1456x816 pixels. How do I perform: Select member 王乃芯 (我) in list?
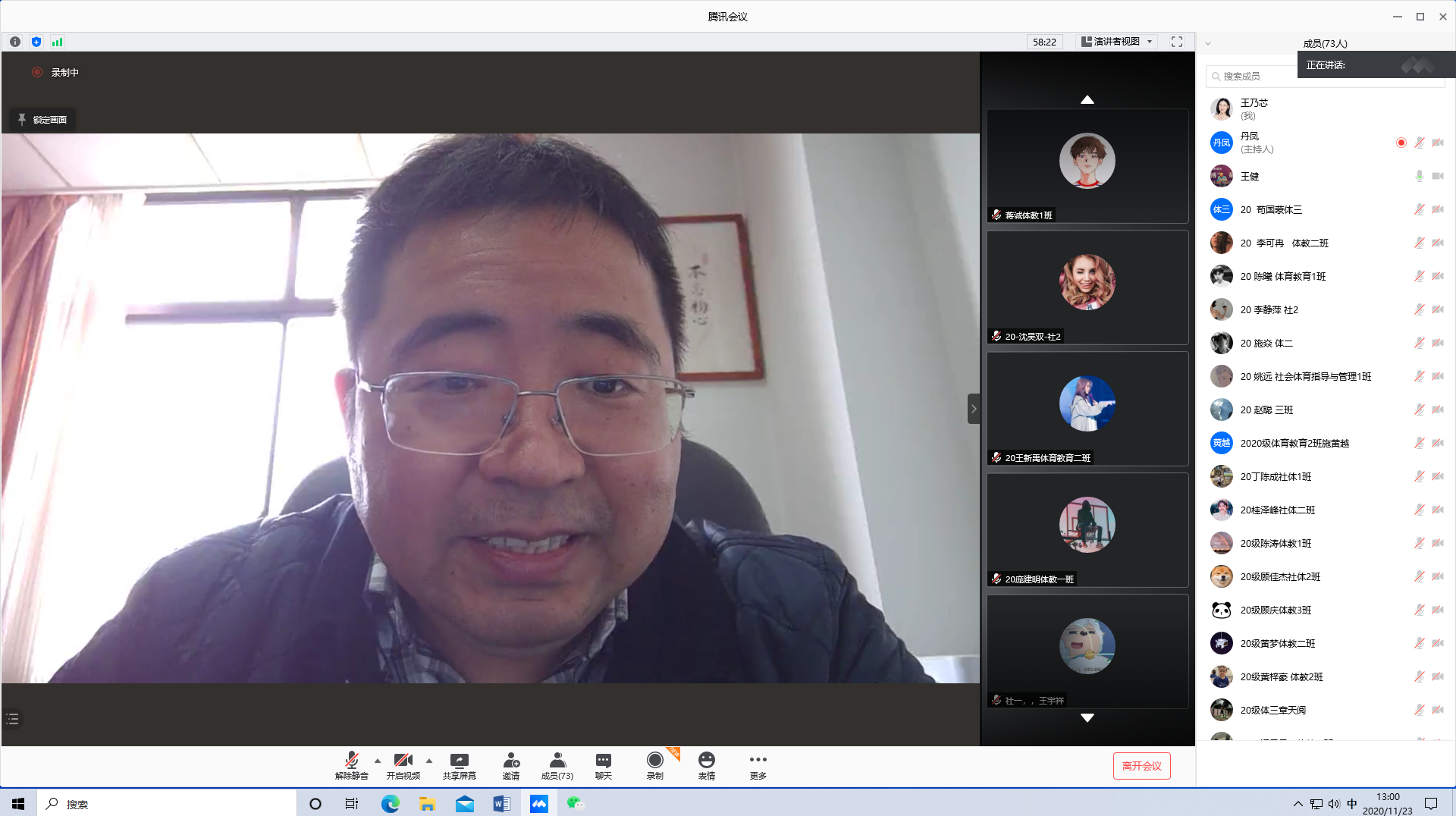click(1326, 109)
